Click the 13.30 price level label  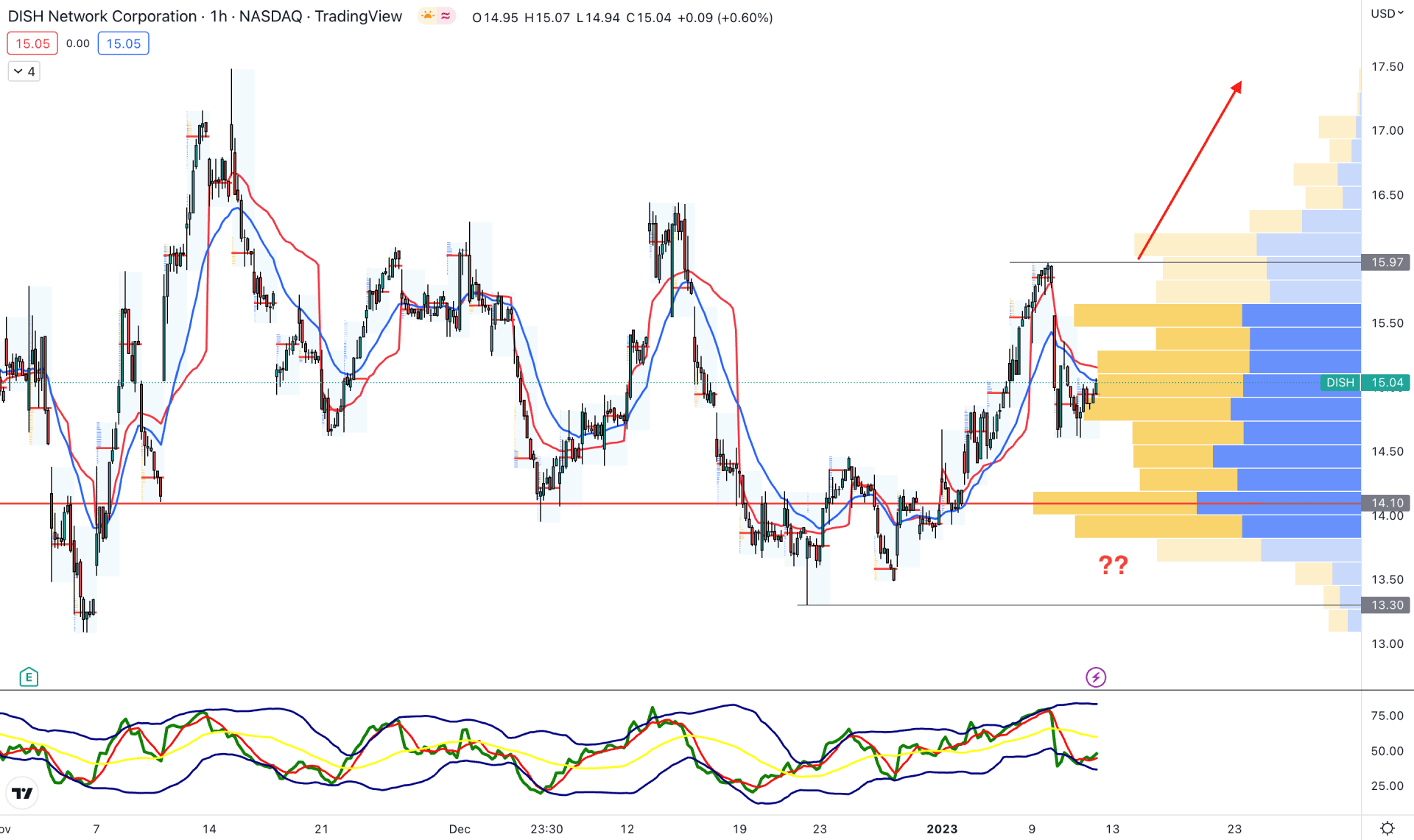coord(1386,605)
